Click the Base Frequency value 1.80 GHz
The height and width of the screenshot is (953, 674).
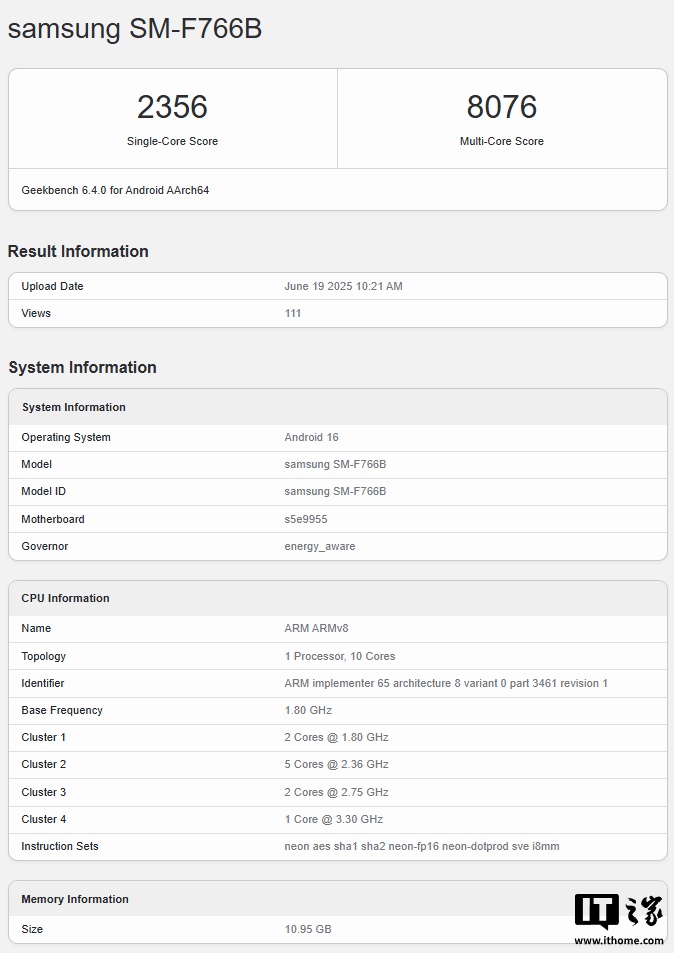(308, 710)
